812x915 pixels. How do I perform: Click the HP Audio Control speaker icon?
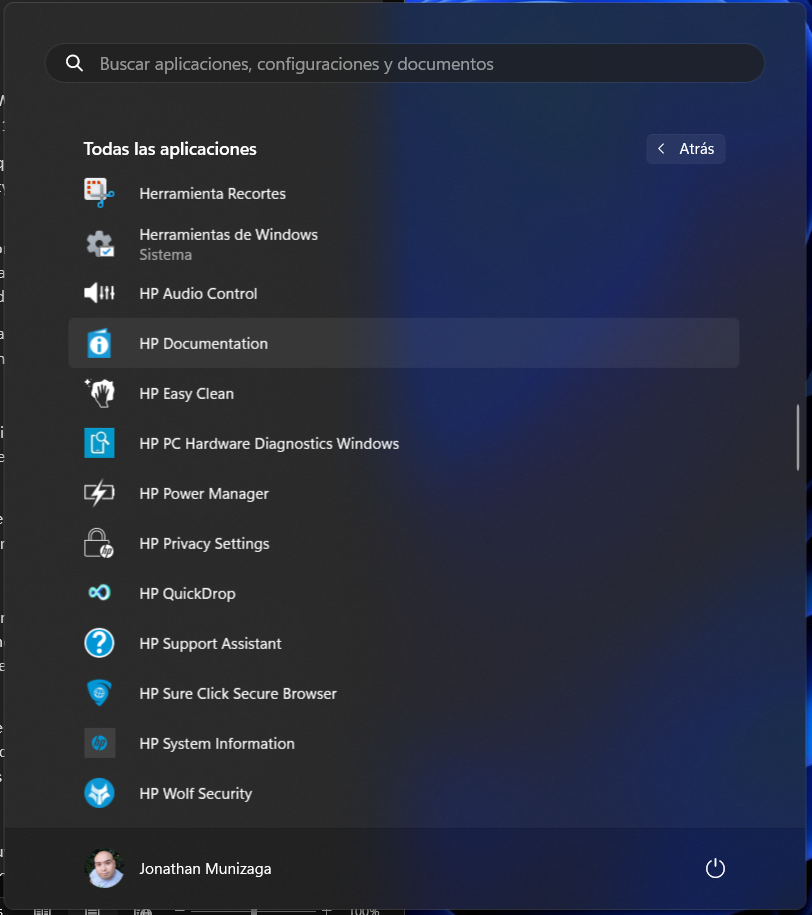tap(99, 293)
